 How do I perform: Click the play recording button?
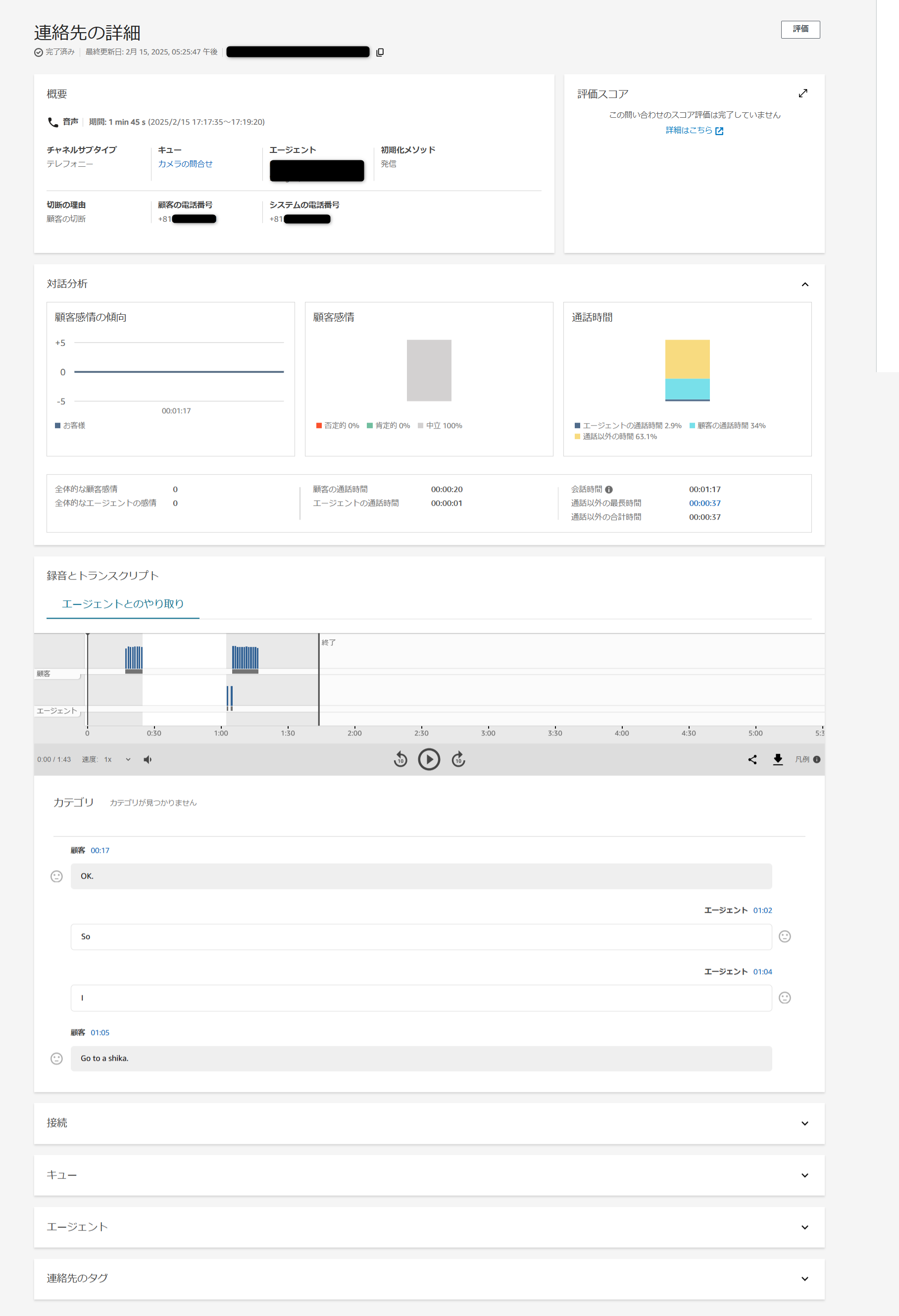tap(429, 759)
